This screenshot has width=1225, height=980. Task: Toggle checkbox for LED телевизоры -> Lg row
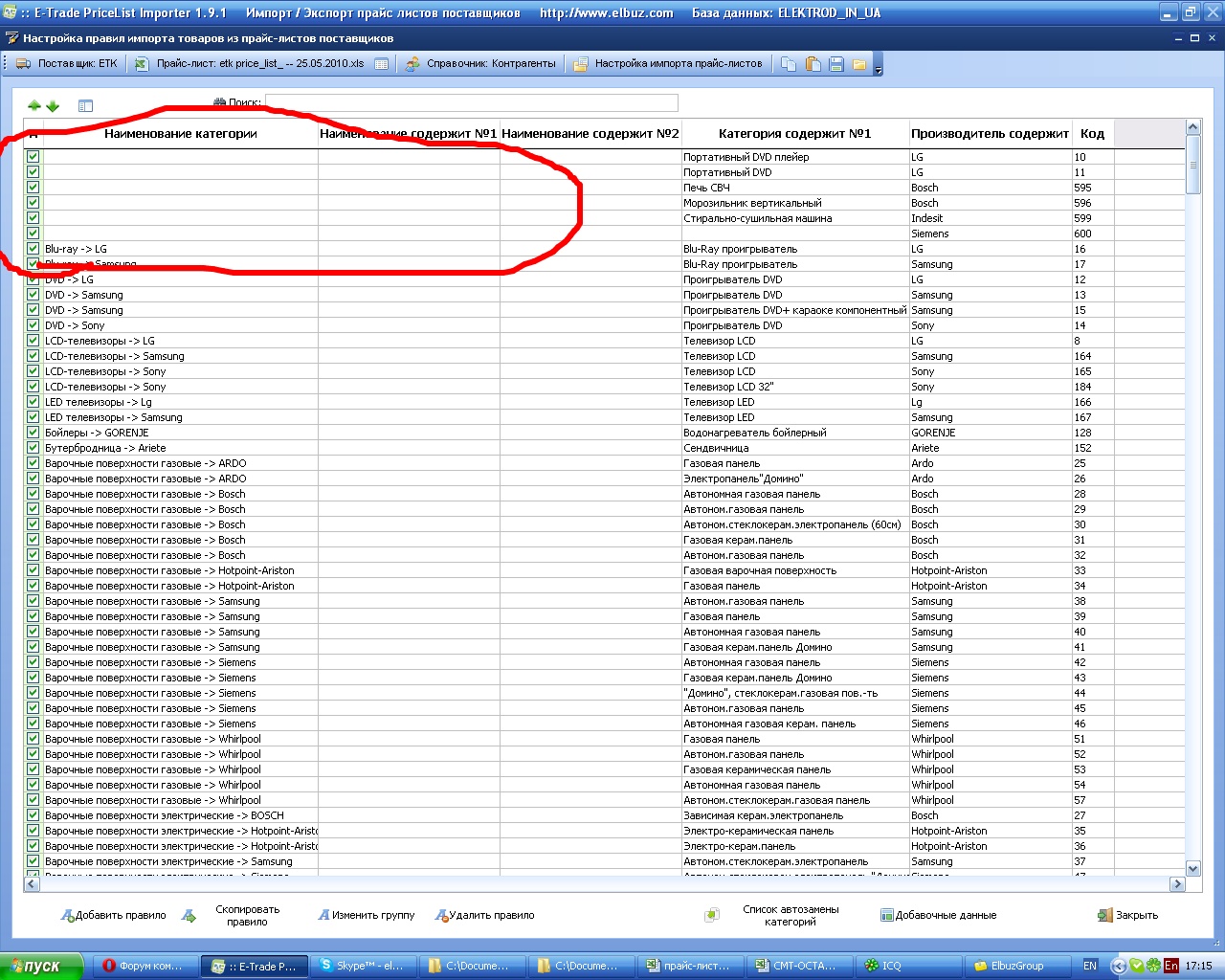pyautogui.click(x=33, y=402)
